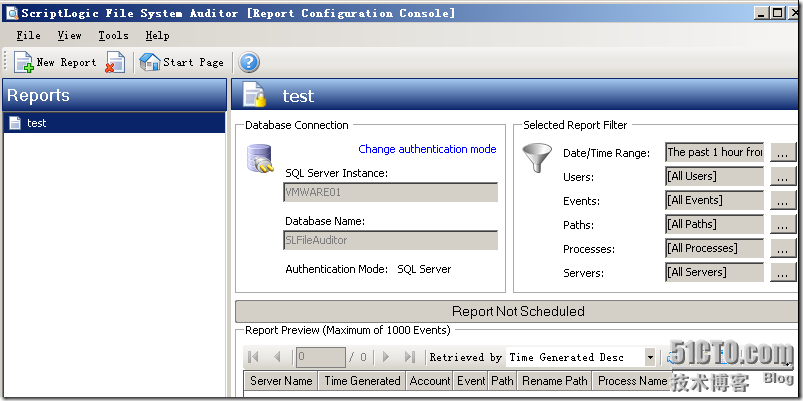Viewport: 803px width, 401px height.
Task: Open the File menu
Action: tap(28, 35)
